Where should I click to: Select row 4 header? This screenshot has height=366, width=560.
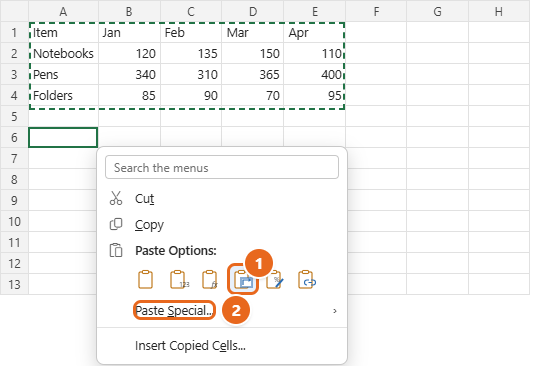click(14, 95)
